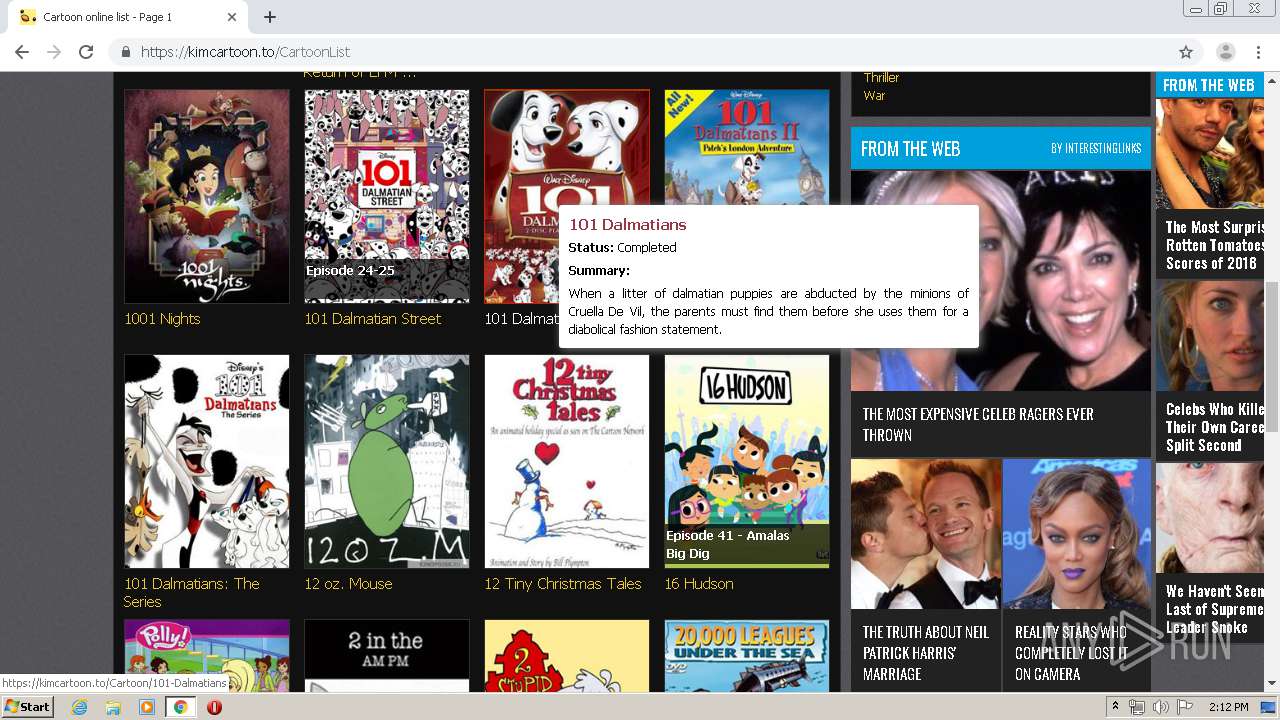Reload the current page
The image size is (1280, 720).
[86, 52]
